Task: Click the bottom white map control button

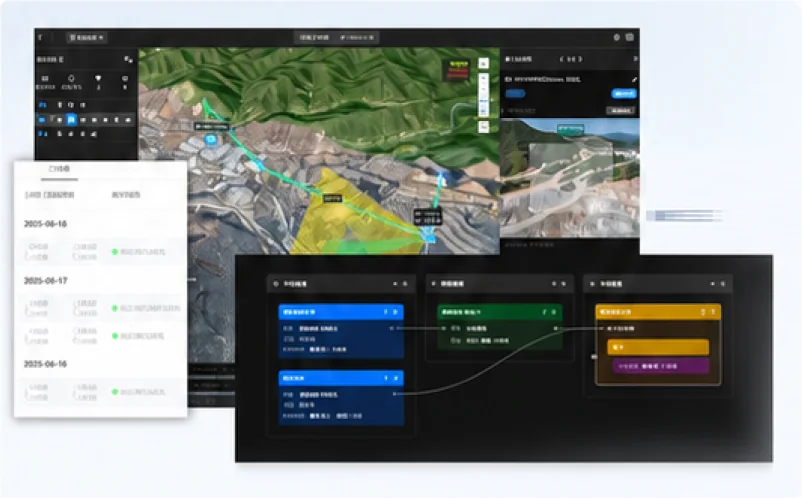Action: pos(483,126)
